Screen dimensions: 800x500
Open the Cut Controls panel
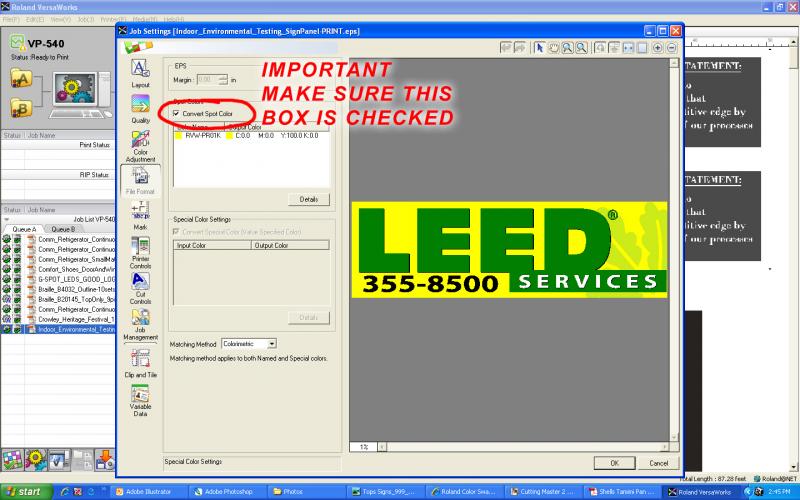point(140,288)
